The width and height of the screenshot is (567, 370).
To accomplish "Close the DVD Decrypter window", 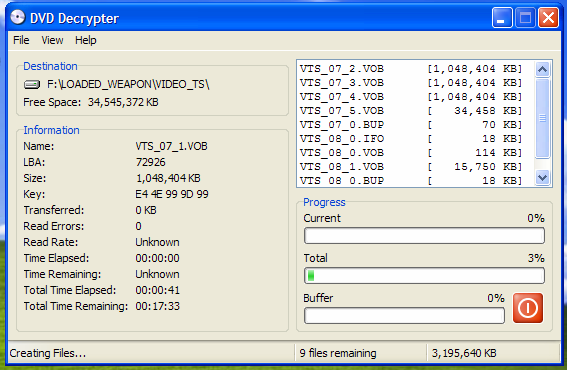I will click(x=549, y=17).
